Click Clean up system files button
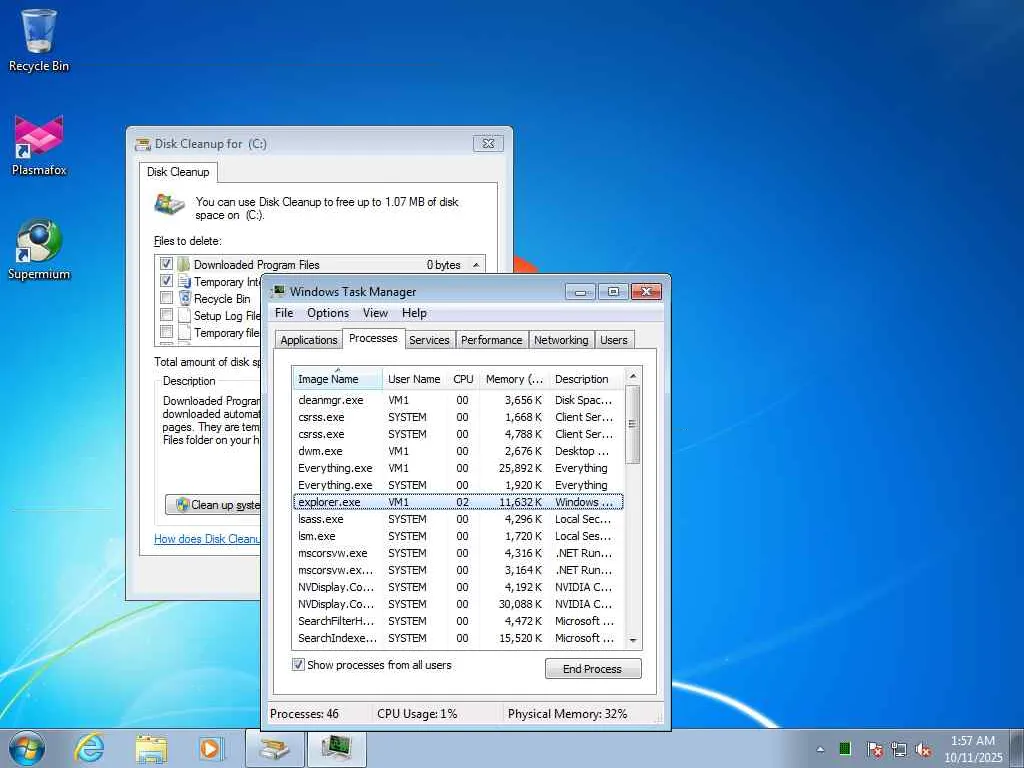Viewport: 1024px width, 768px height. [x=214, y=505]
